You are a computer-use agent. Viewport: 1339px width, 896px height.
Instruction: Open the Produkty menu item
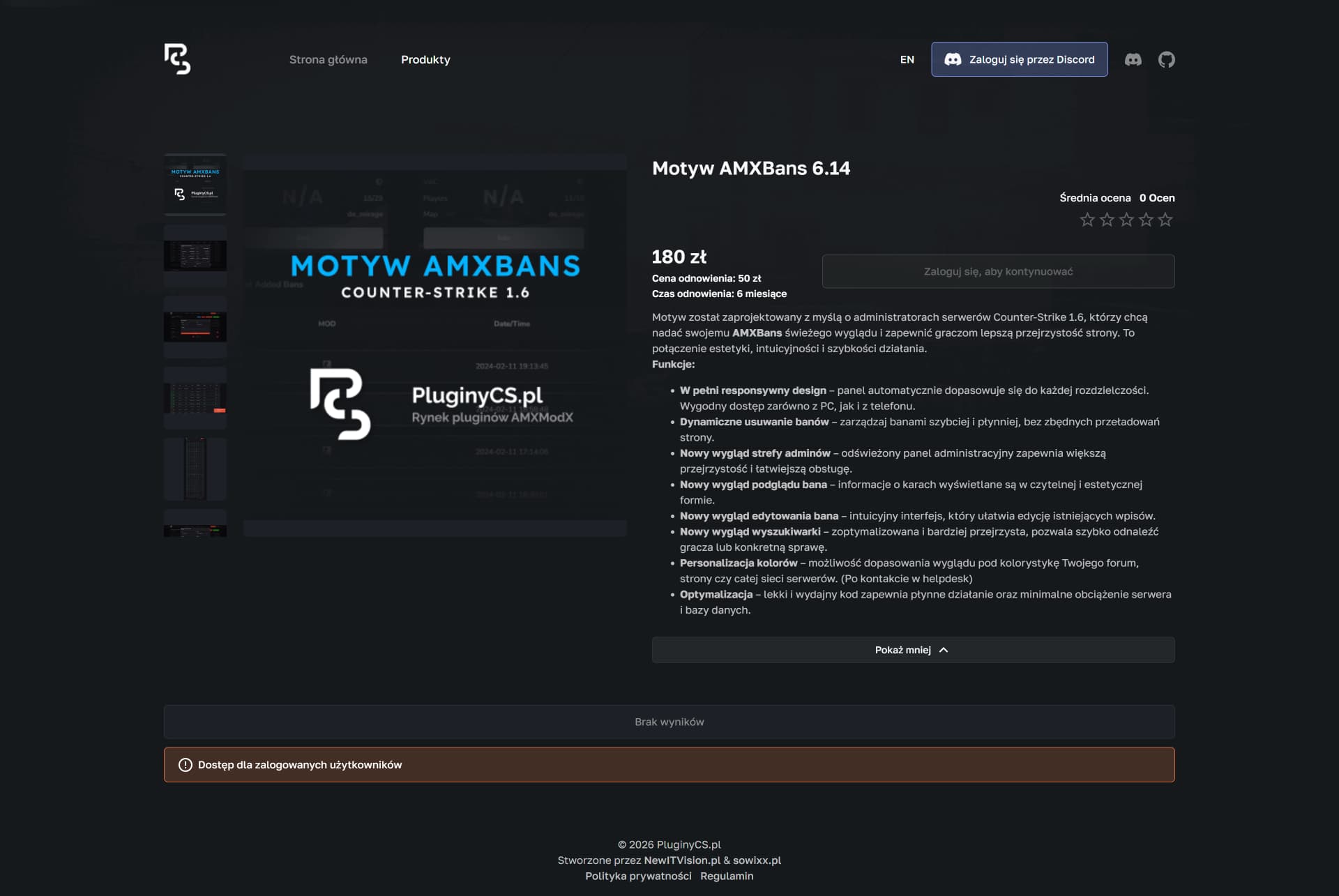[425, 59]
